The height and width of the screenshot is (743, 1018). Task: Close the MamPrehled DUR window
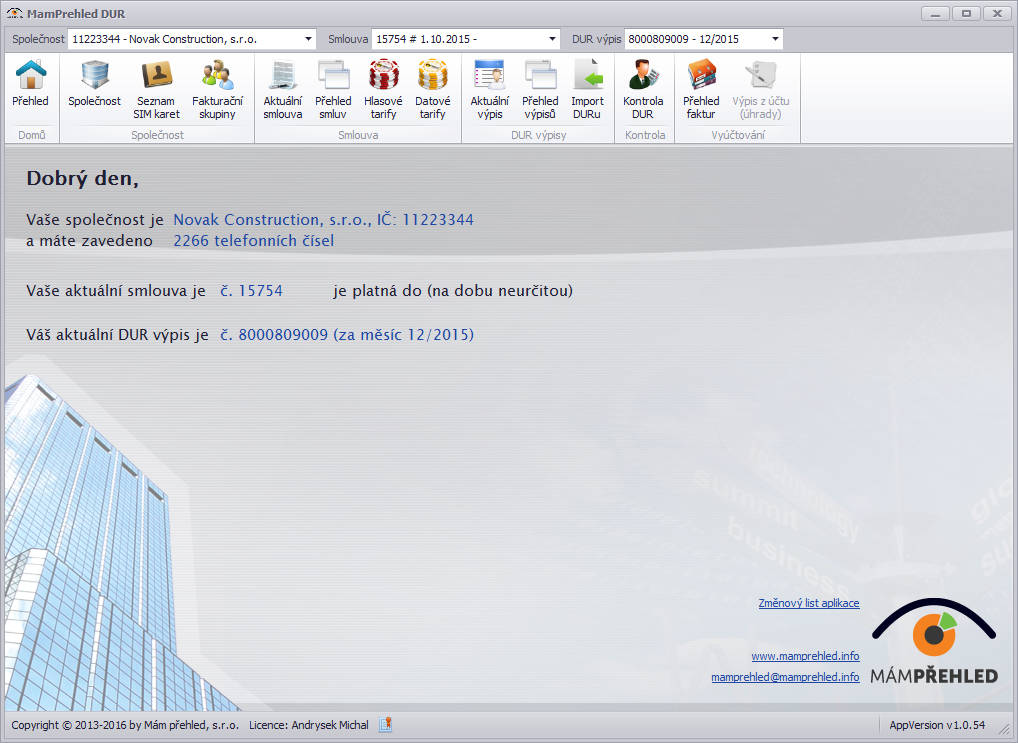pos(997,13)
